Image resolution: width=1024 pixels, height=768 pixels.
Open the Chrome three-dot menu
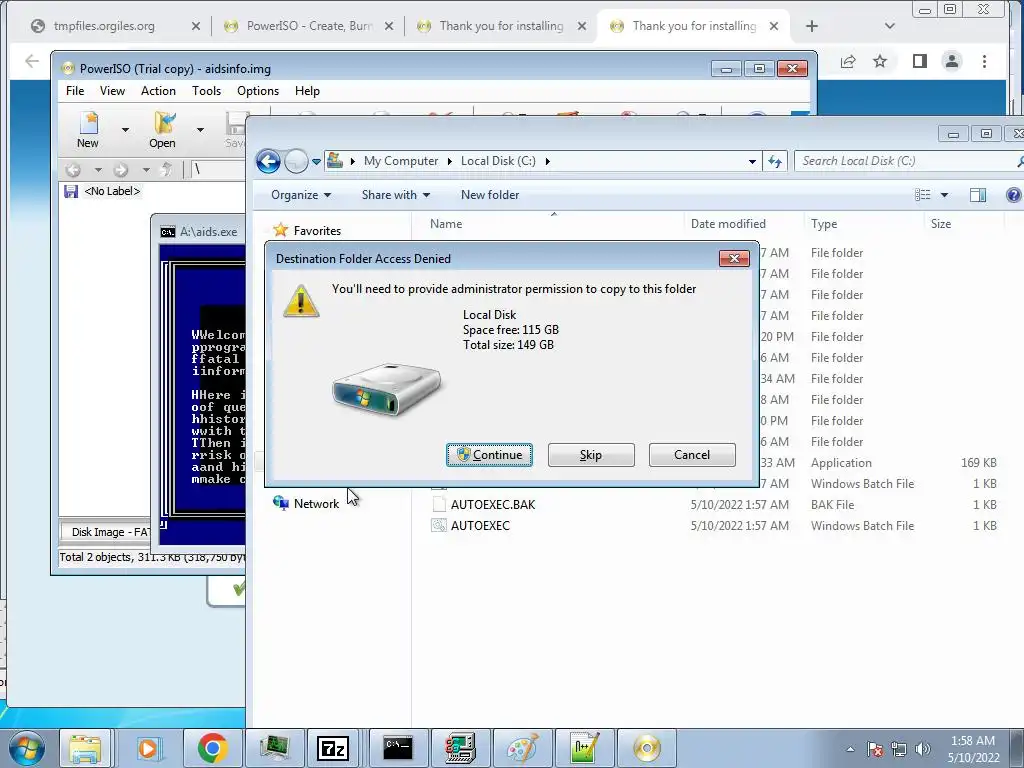click(984, 61)
